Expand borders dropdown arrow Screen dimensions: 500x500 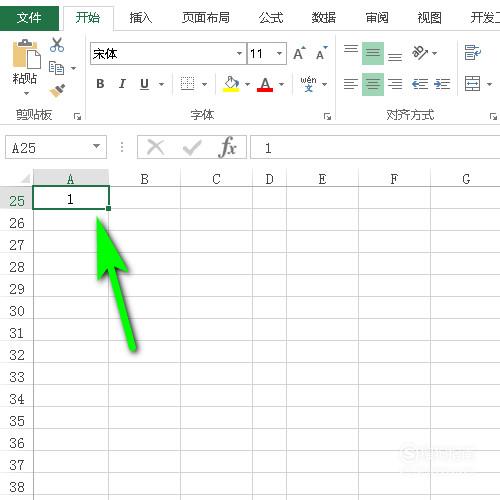point(204,84)
